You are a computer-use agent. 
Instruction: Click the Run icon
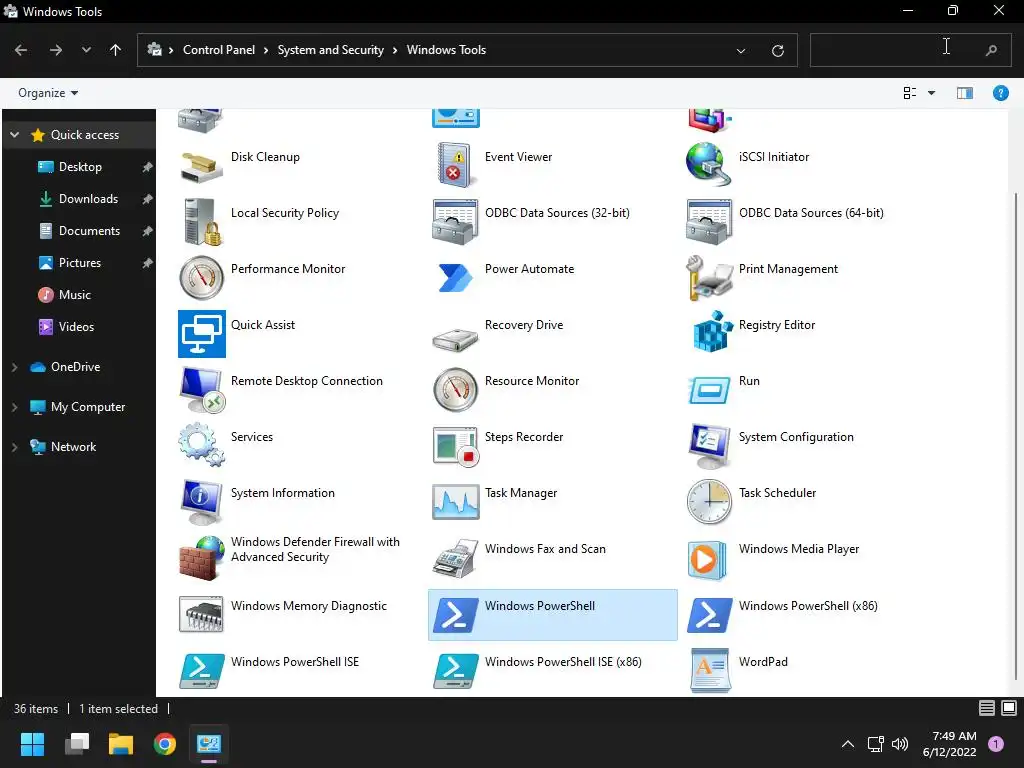coord(709,390)
